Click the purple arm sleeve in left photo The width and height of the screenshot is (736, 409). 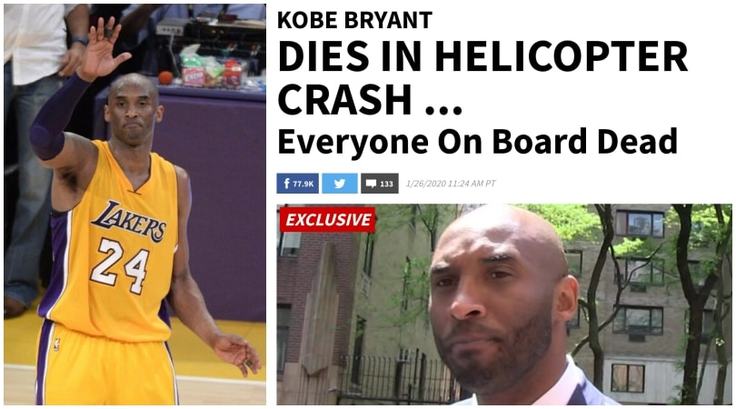click(x=56, y=119)
